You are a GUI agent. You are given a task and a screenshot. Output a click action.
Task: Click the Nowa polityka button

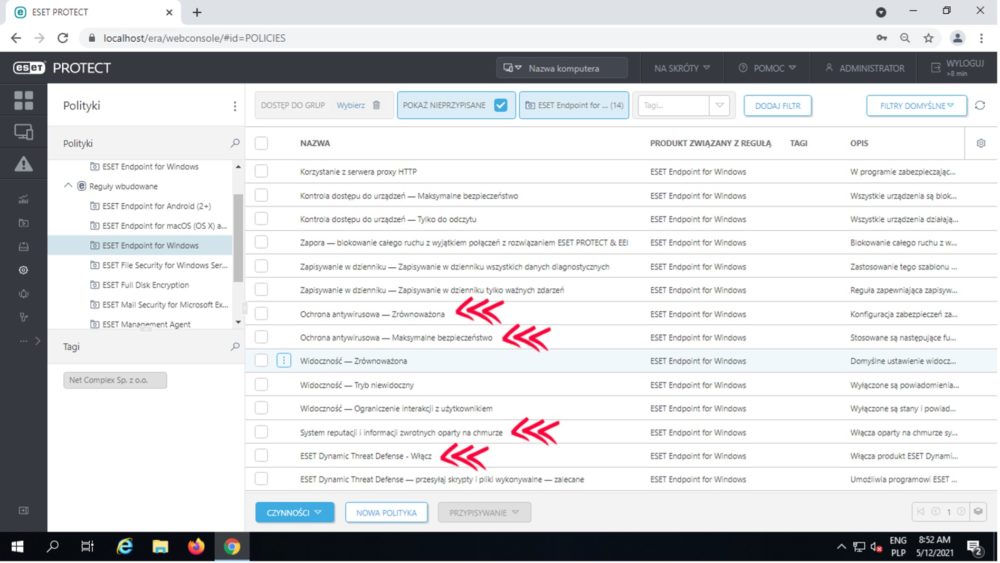(x=386, y=512)
